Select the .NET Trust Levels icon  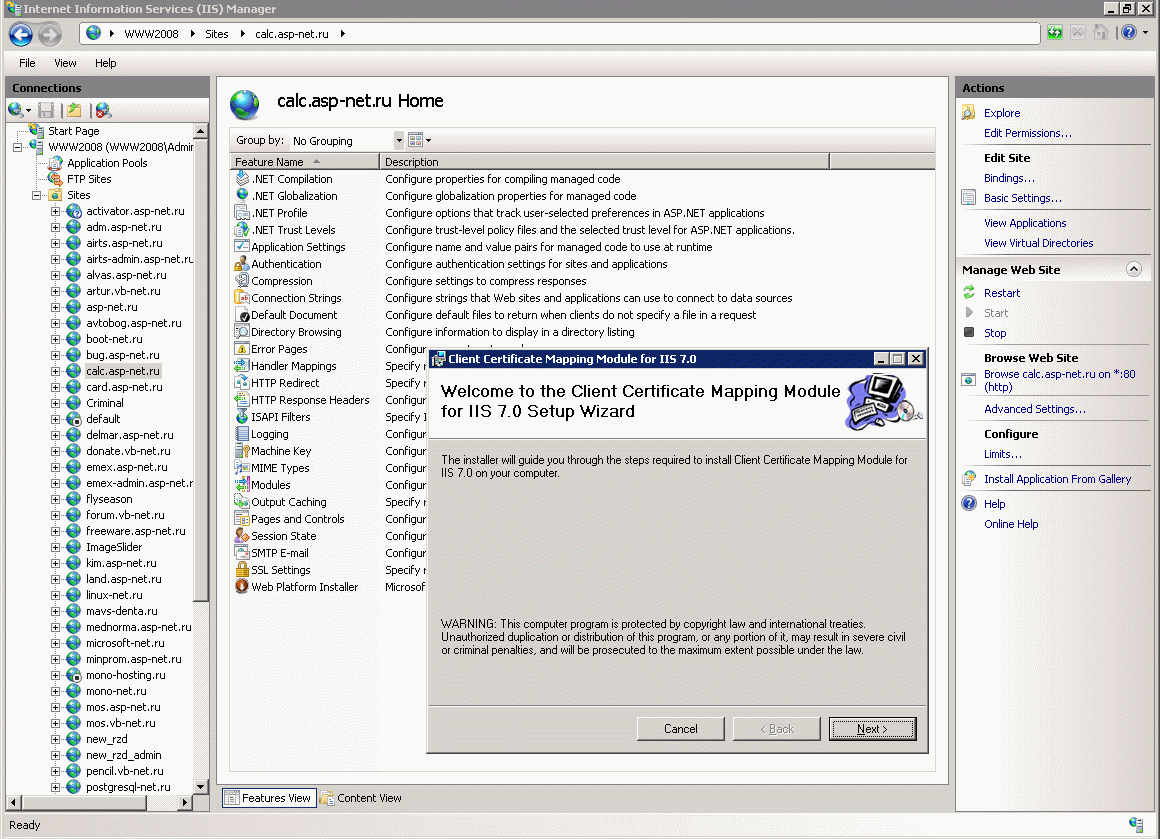242,230
